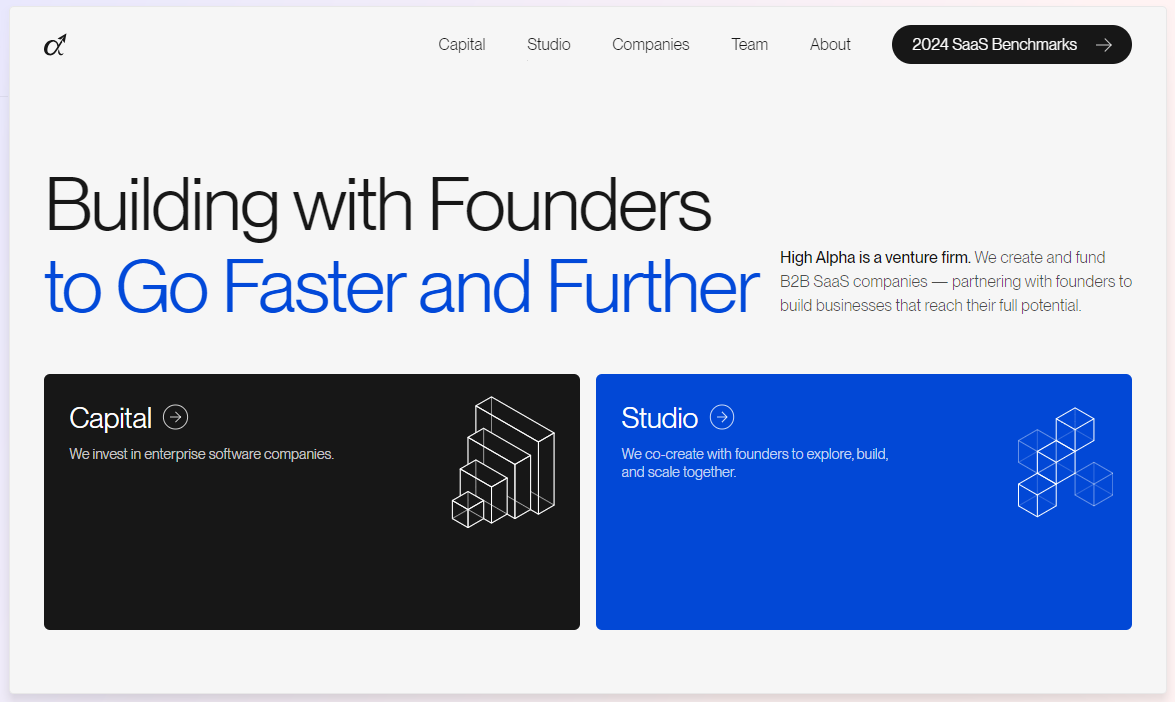Open the 2024 SaaS Benchmarks button
Screen dimensions: 1175x702
pyautogui.click(x=1012, y=44)
